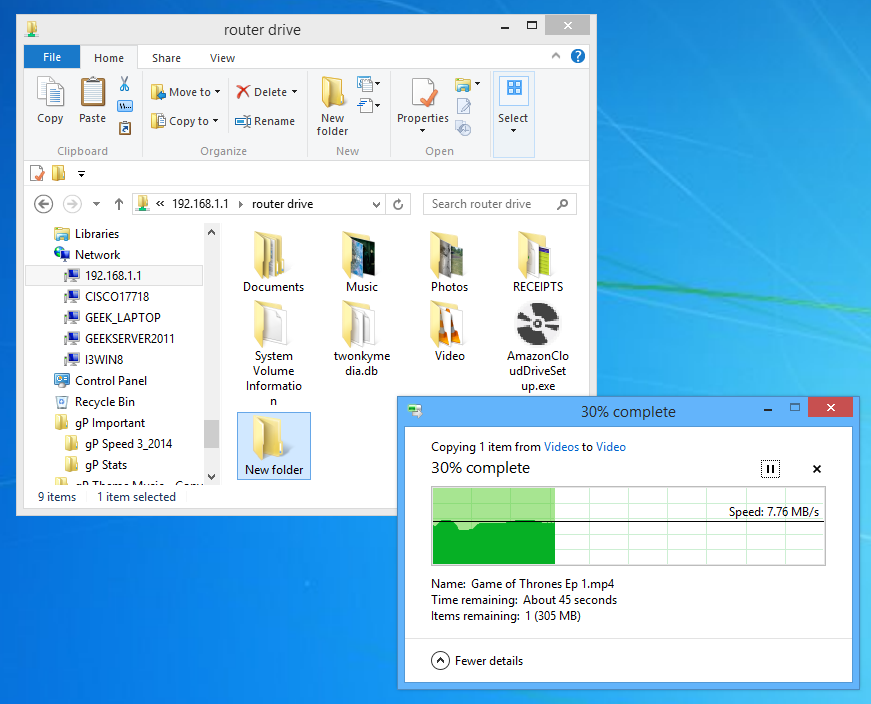Collapse details with Fewer details expander

(478, 660)
